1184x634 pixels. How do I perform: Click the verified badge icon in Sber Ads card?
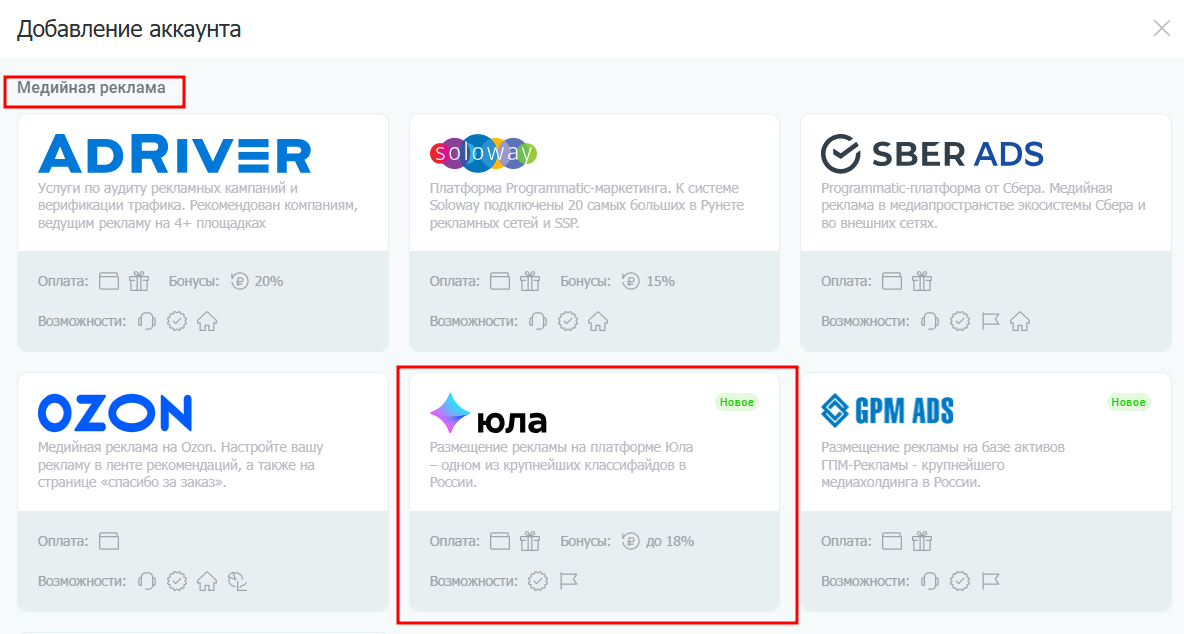click(x=960, y=322)
